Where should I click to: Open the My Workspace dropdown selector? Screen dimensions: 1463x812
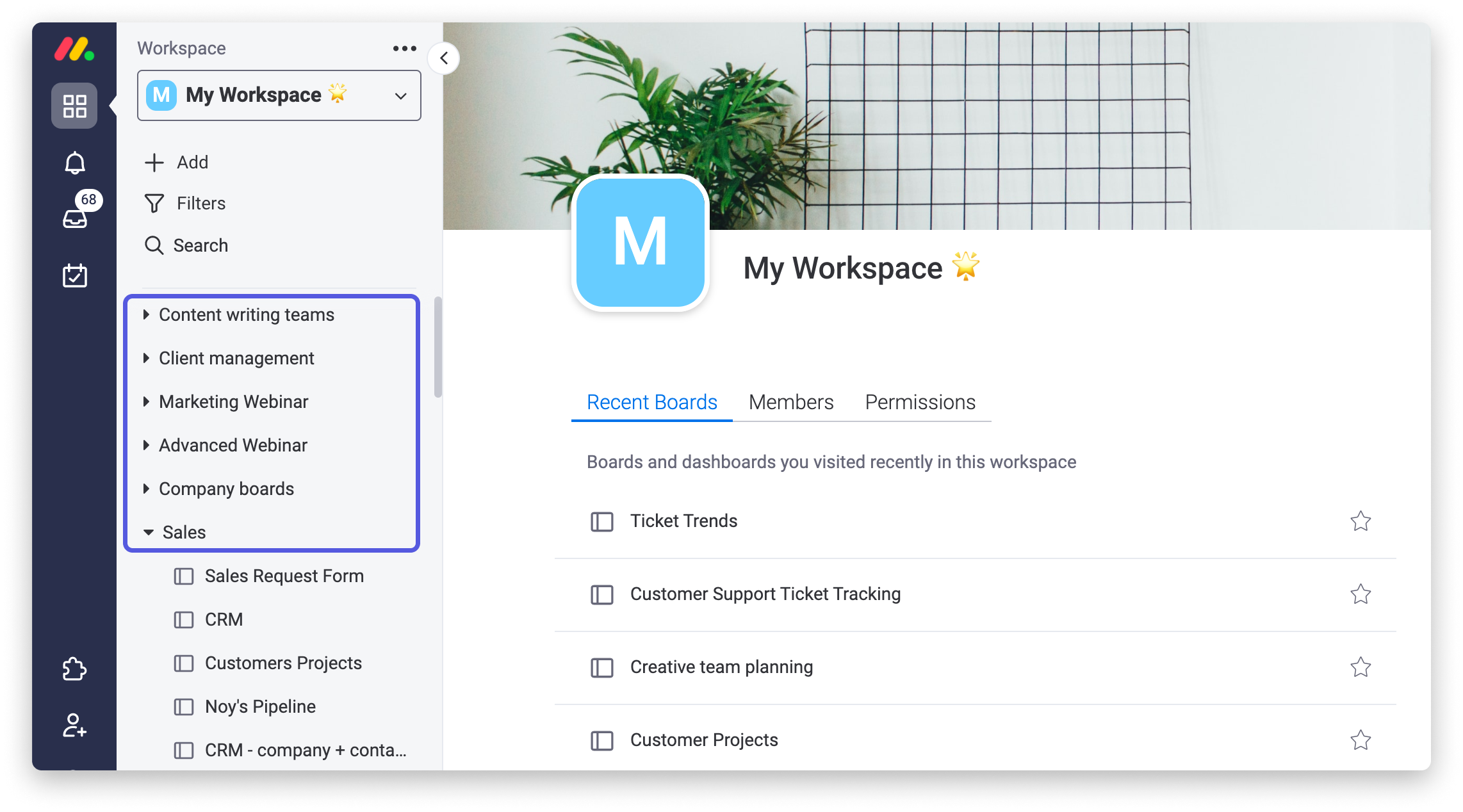coord(279,95)
